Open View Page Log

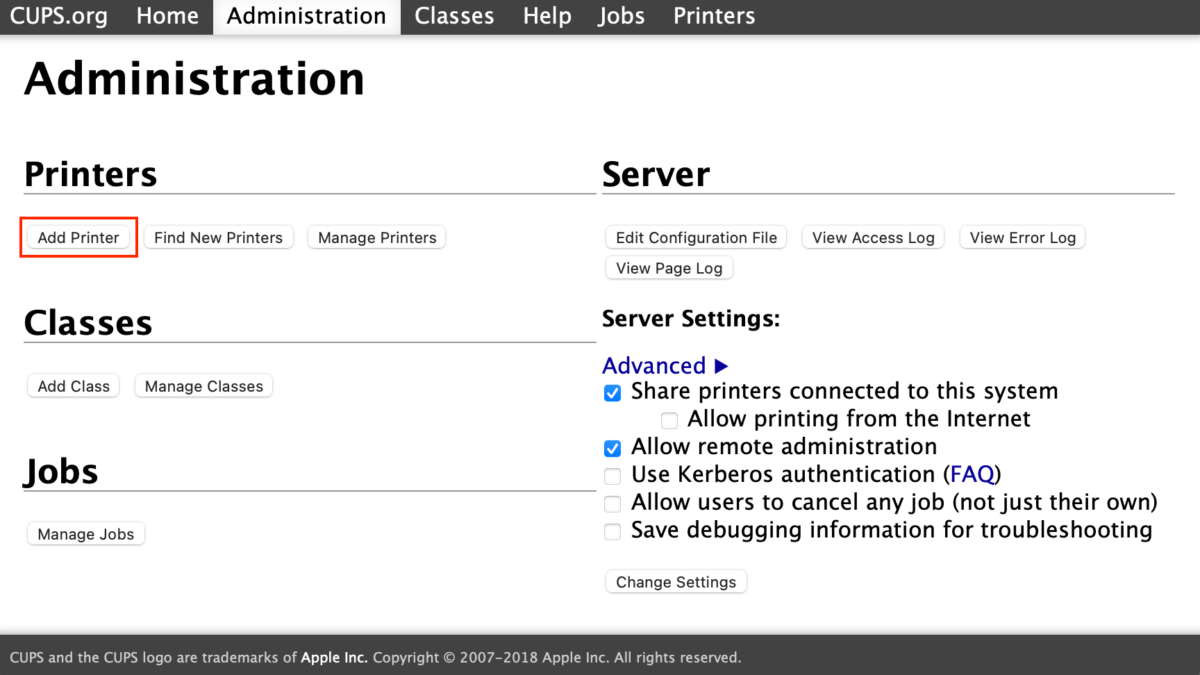point(668,268)
